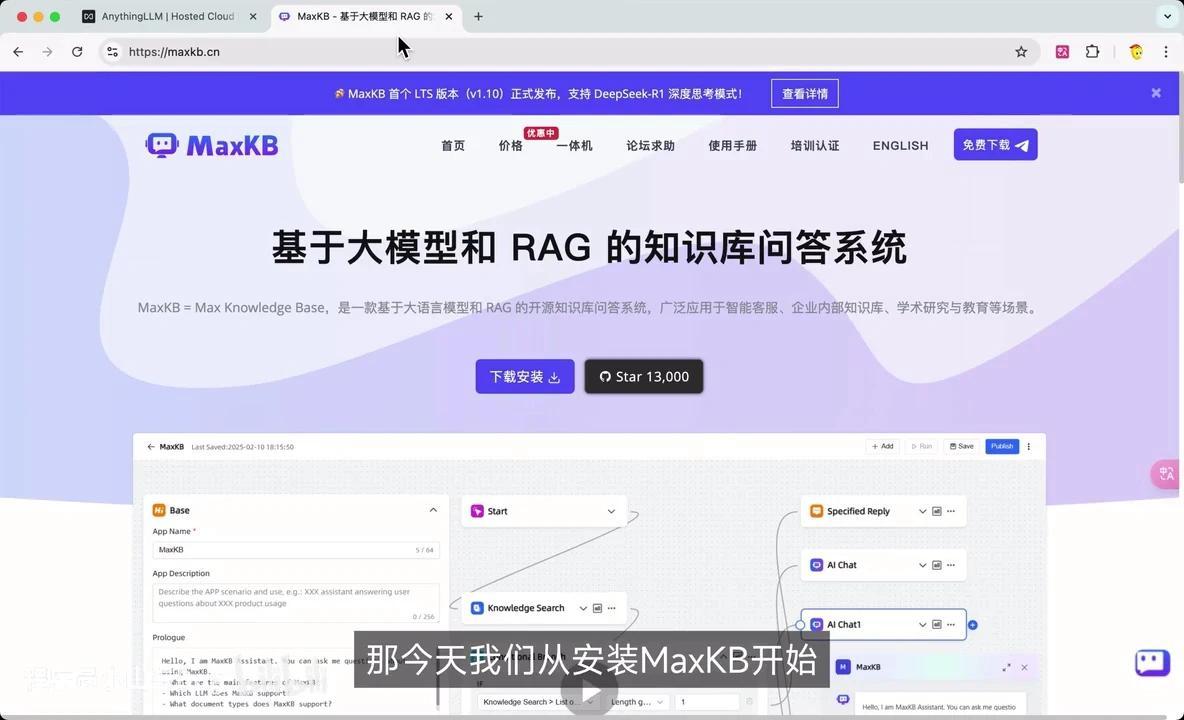The image size is (1184, 720).
Task: Open Chrome three-dot menu
Action: coord(1166,52)
